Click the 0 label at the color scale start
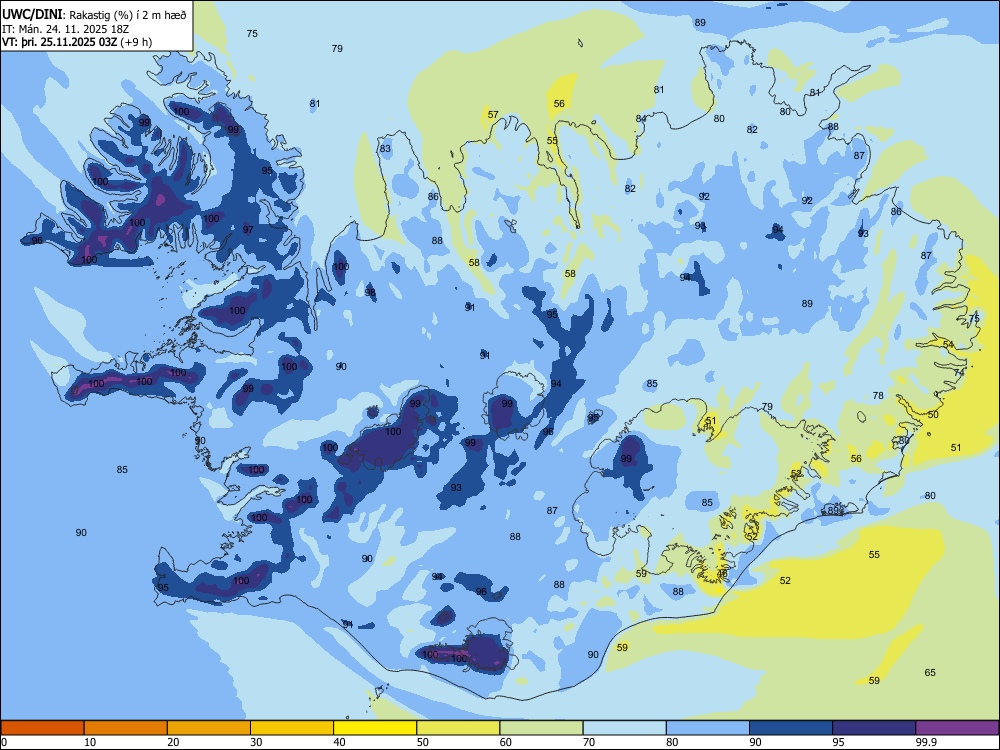The height and width of the screenshot is (750, 1000). coord(4,742)
